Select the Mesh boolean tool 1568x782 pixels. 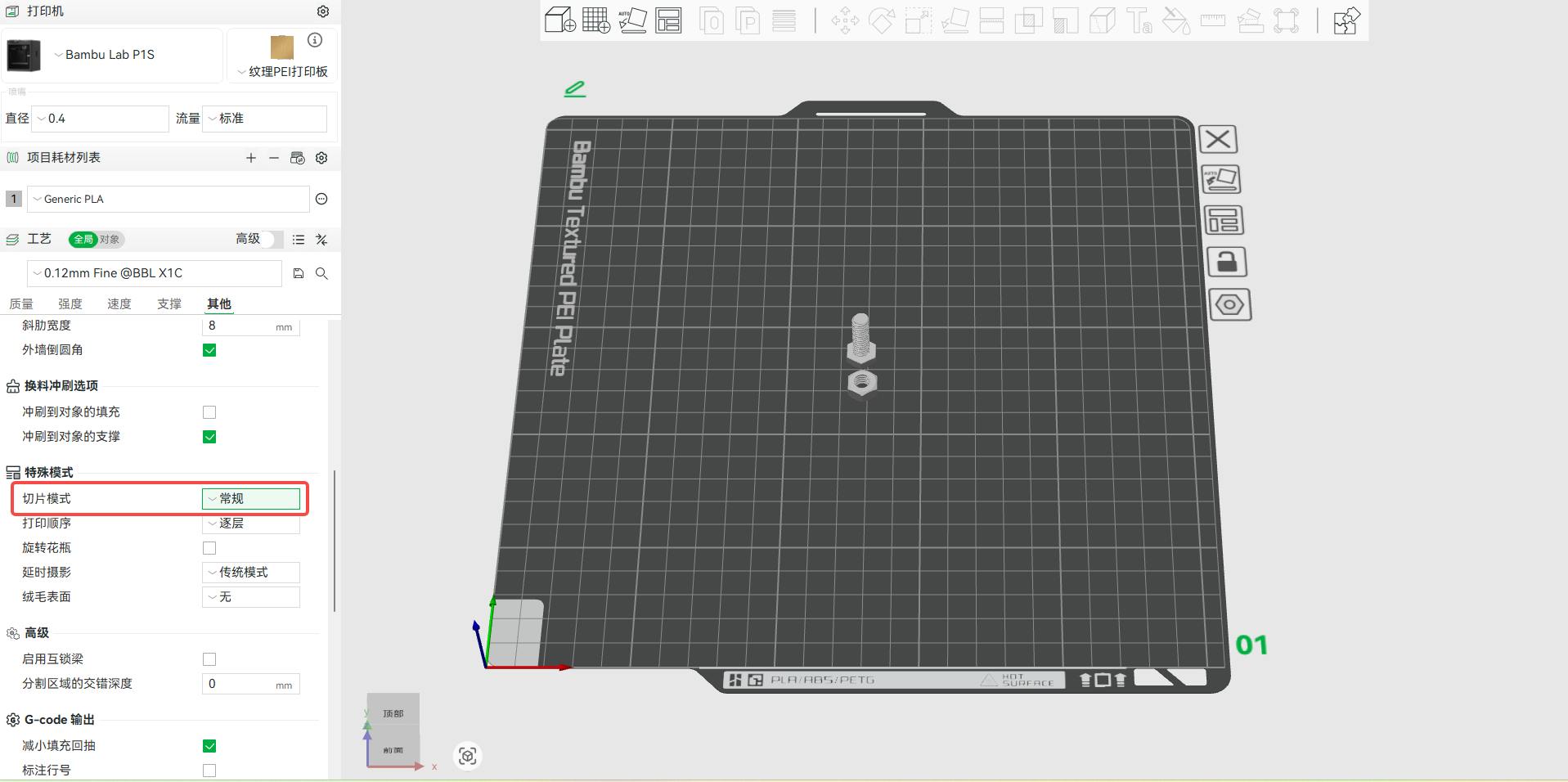click(1028, 20)
